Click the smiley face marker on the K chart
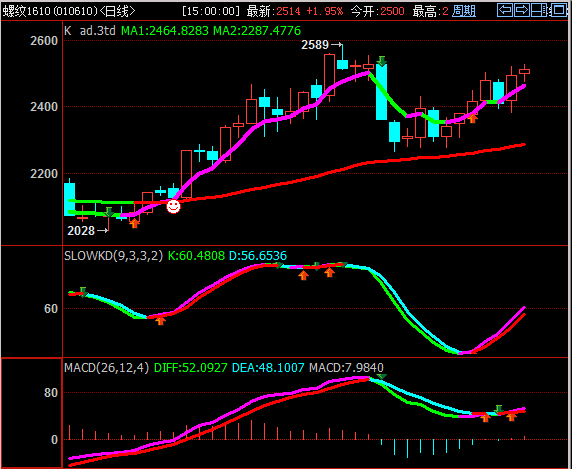572x469 pixels. (x=173, y=206)
